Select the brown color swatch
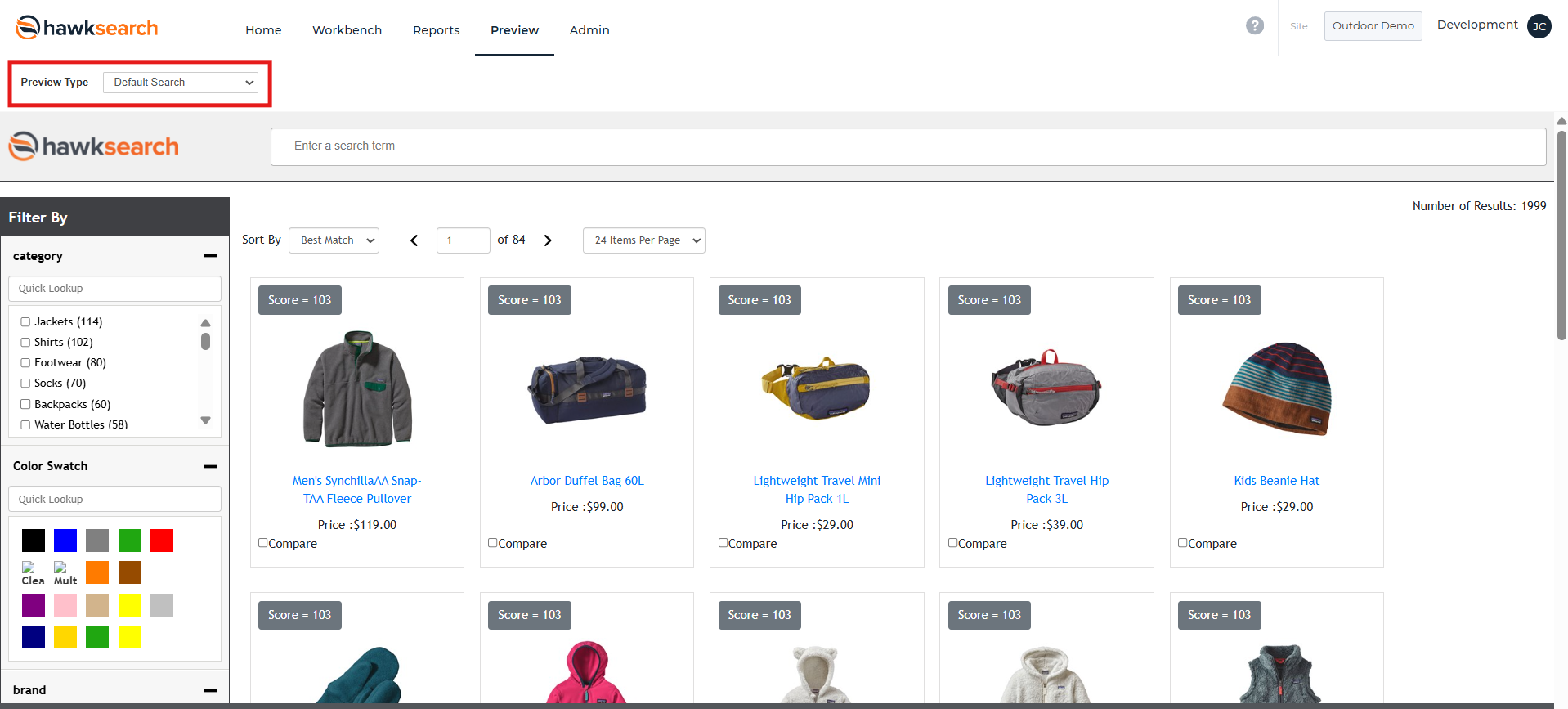 (130, 572)
